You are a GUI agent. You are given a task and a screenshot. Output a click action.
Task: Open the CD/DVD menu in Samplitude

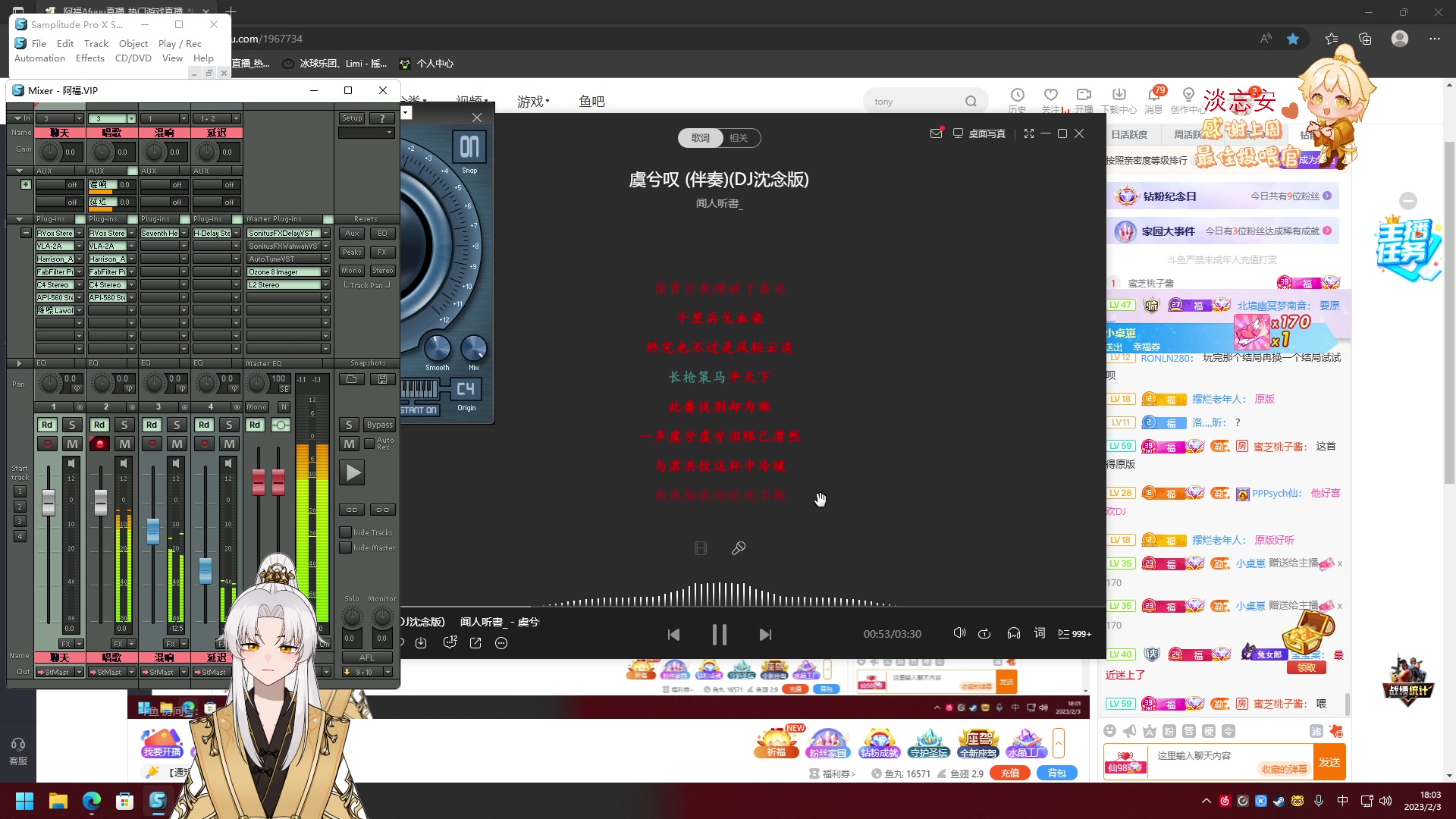coord(133,58)
